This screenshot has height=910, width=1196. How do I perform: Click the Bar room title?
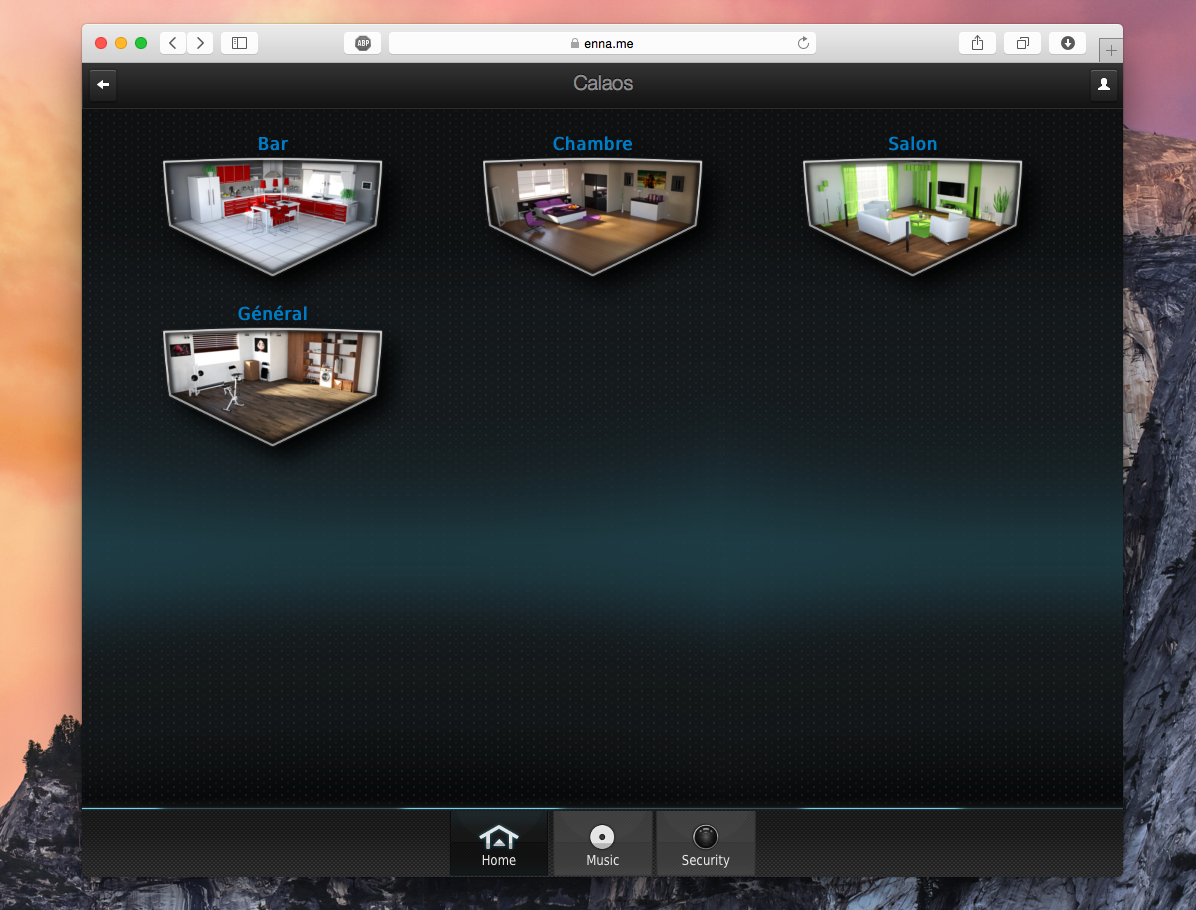[273, 144]
